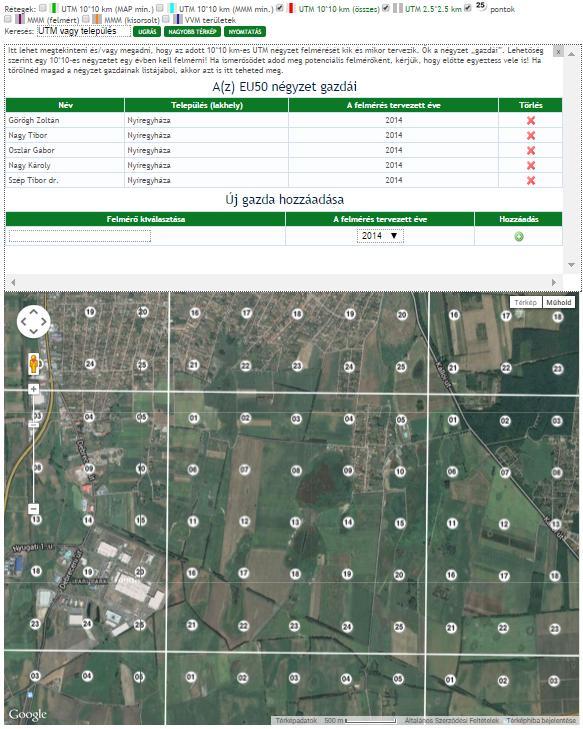Close the EU50 owners info panel
583x729 pixels.
coord(558,52)
